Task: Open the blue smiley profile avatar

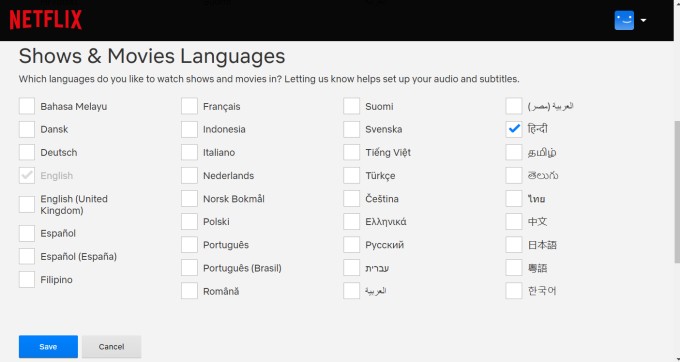Action: coord(624,20)
